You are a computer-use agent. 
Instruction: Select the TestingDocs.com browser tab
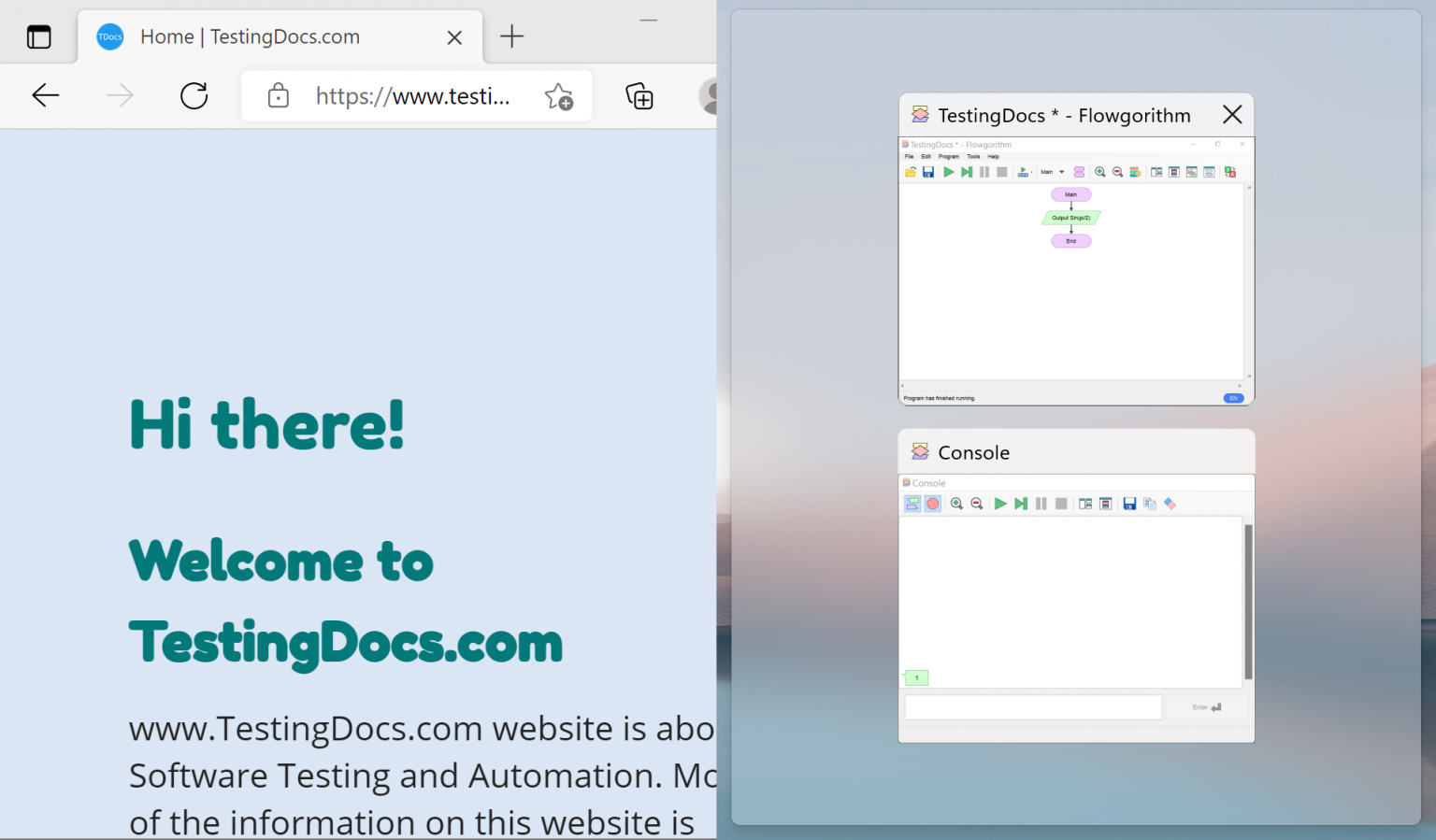pyautogui.click(x=250, y=36)
